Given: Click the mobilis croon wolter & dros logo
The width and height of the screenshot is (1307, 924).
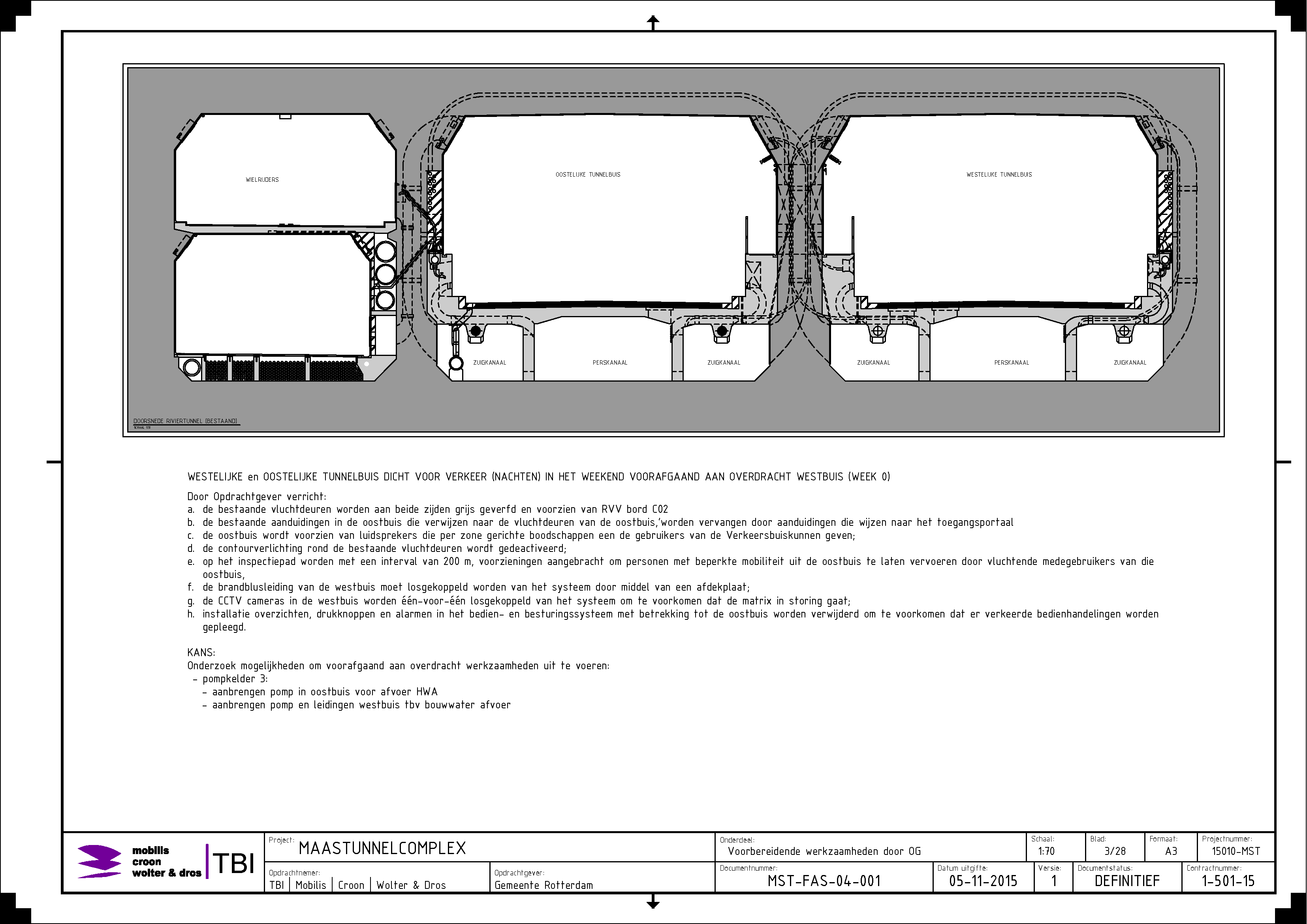Looking at the screenshot, I should click(x=139, y=861).
